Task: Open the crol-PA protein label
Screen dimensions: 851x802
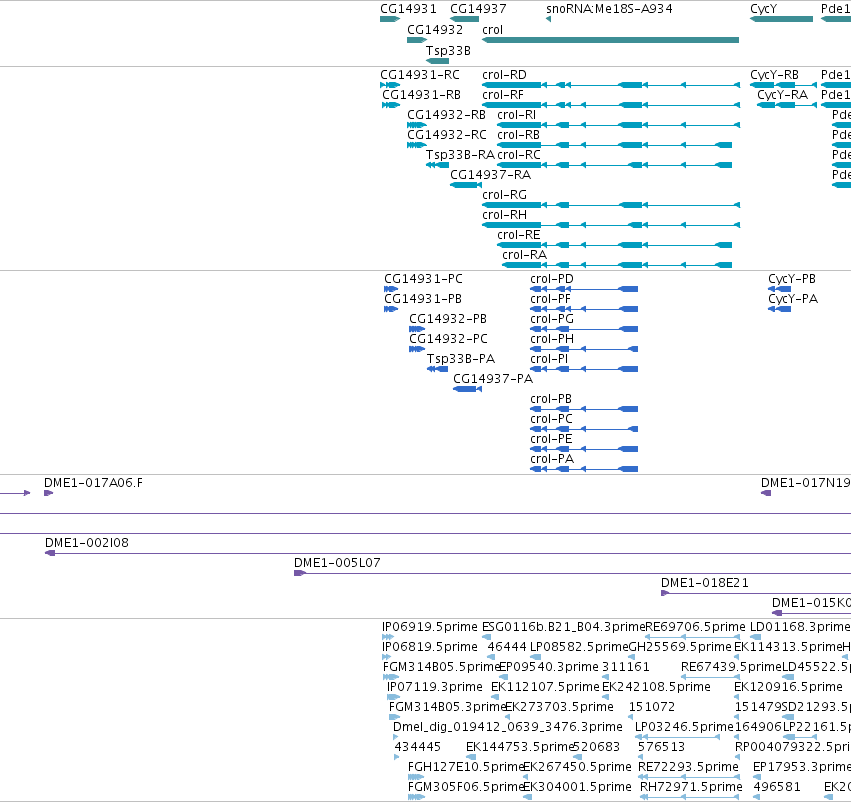Action: click(x=552, y=459)
